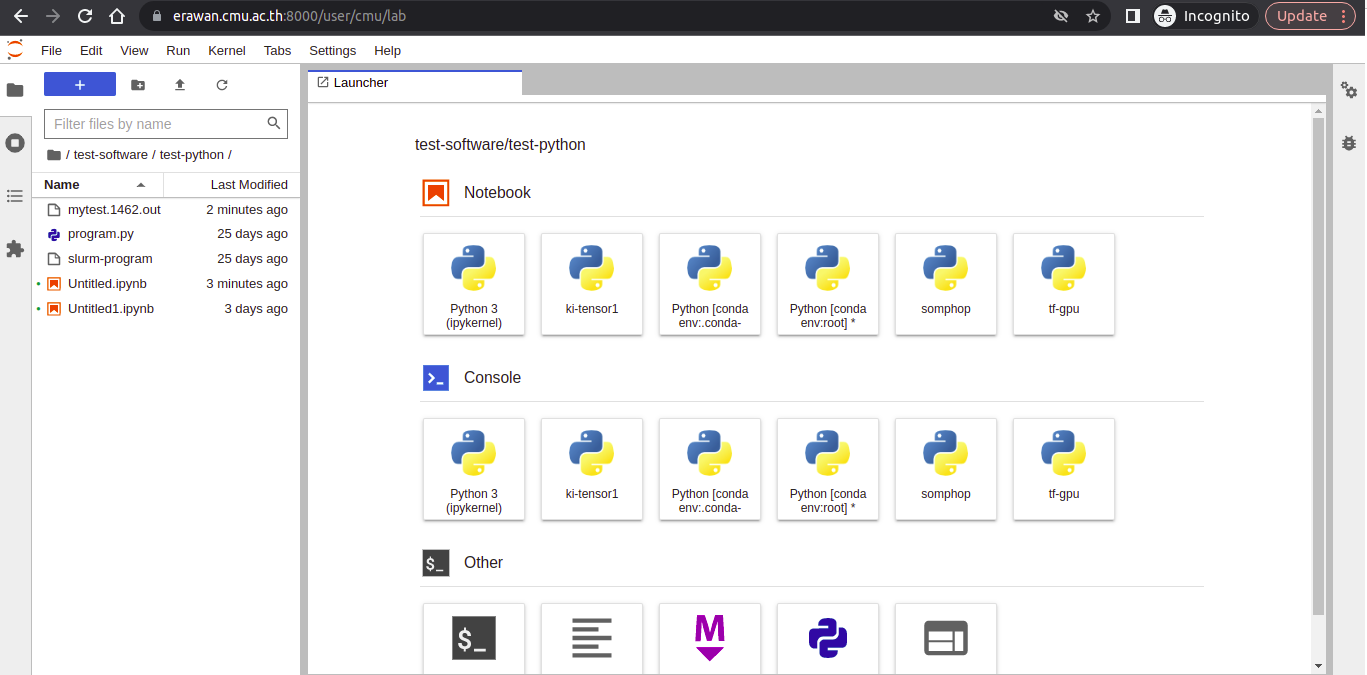Screen dimensions: 1367x675
Task: Open the File Browser sidebar tab
Action: pyautogui.click(x=15, y=90)
